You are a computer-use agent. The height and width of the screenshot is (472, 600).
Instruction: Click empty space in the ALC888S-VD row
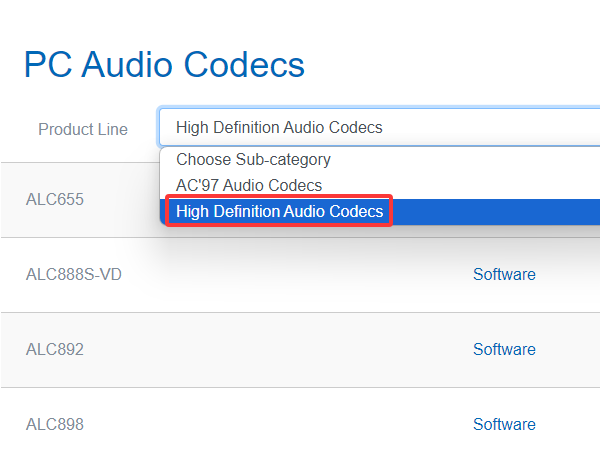300,274
